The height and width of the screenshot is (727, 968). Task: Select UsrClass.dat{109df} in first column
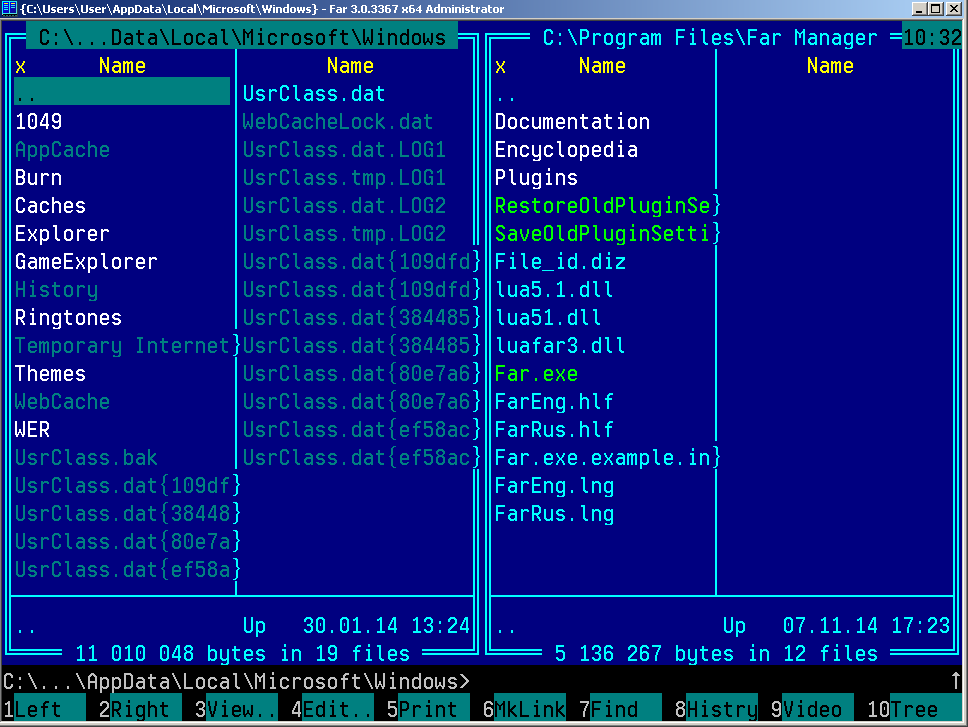click(x=128, y=486)
